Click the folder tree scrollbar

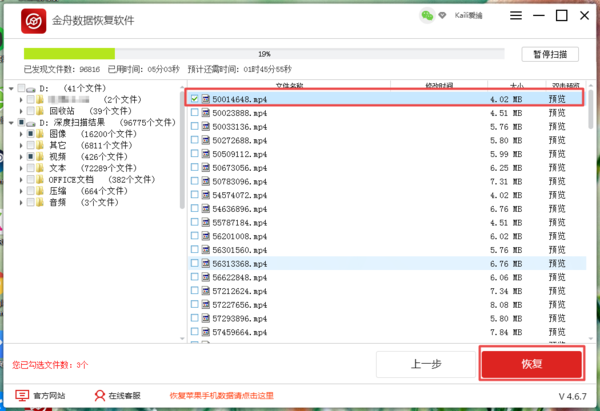182,150
